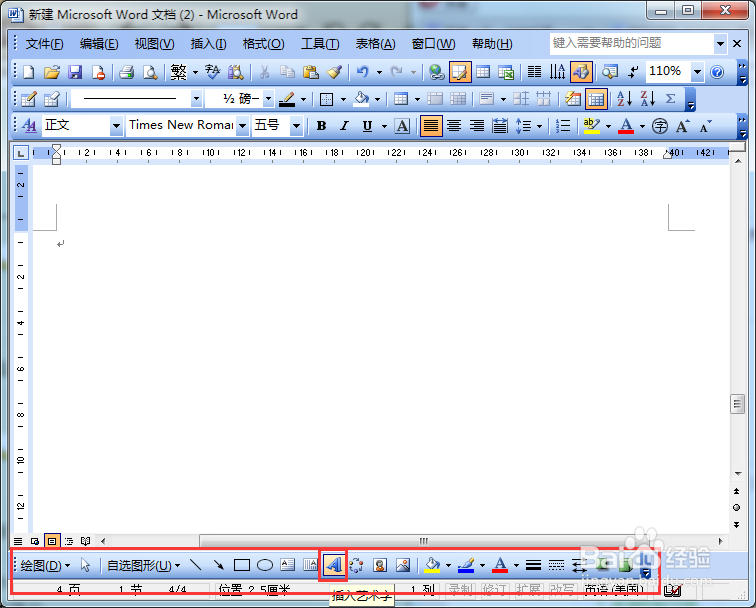This screenshot has height=608, width=756.
Task: Open the Times New Roman font dropdown
Action: tap(243, 126)
